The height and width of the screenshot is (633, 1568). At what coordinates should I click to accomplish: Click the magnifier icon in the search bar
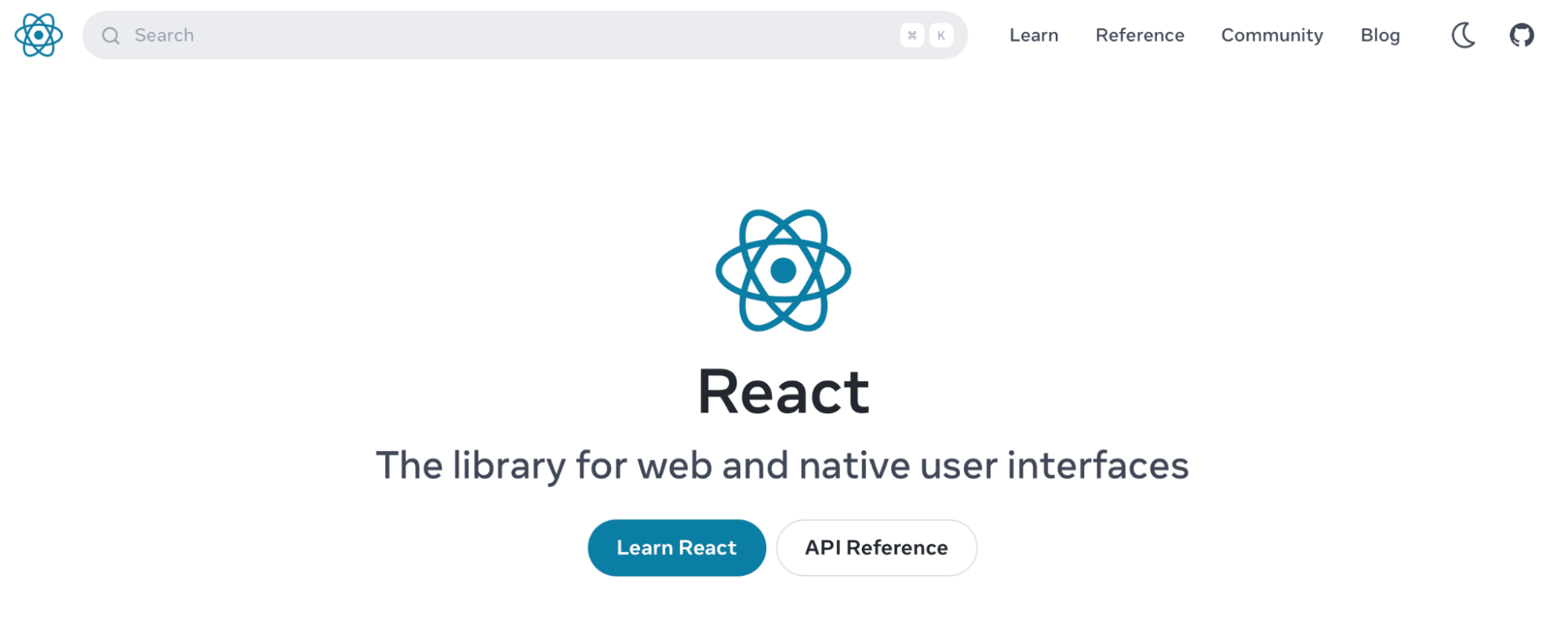(x=111, y=35)
